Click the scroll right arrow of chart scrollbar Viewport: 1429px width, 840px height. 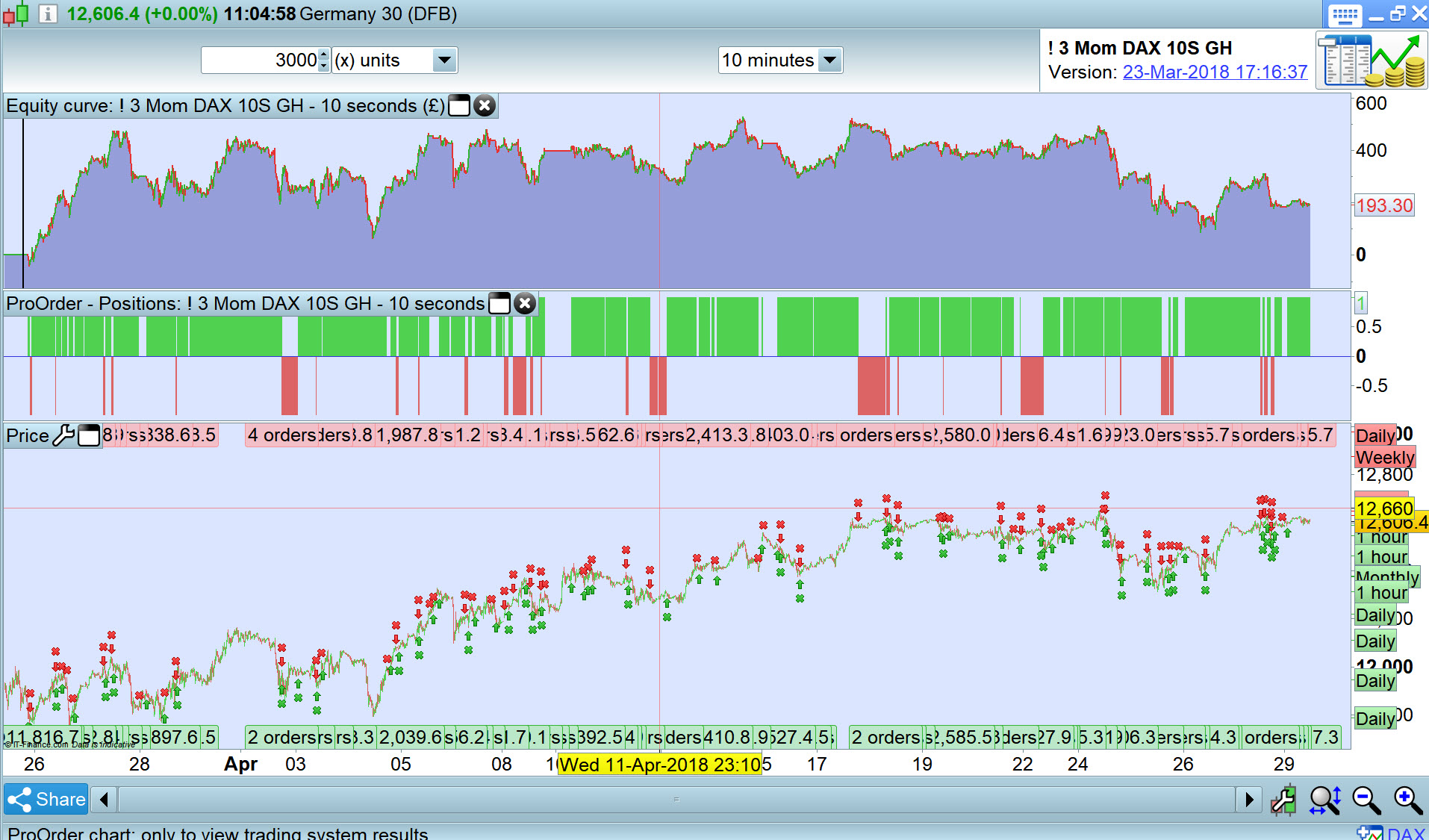coord(1249,800)
